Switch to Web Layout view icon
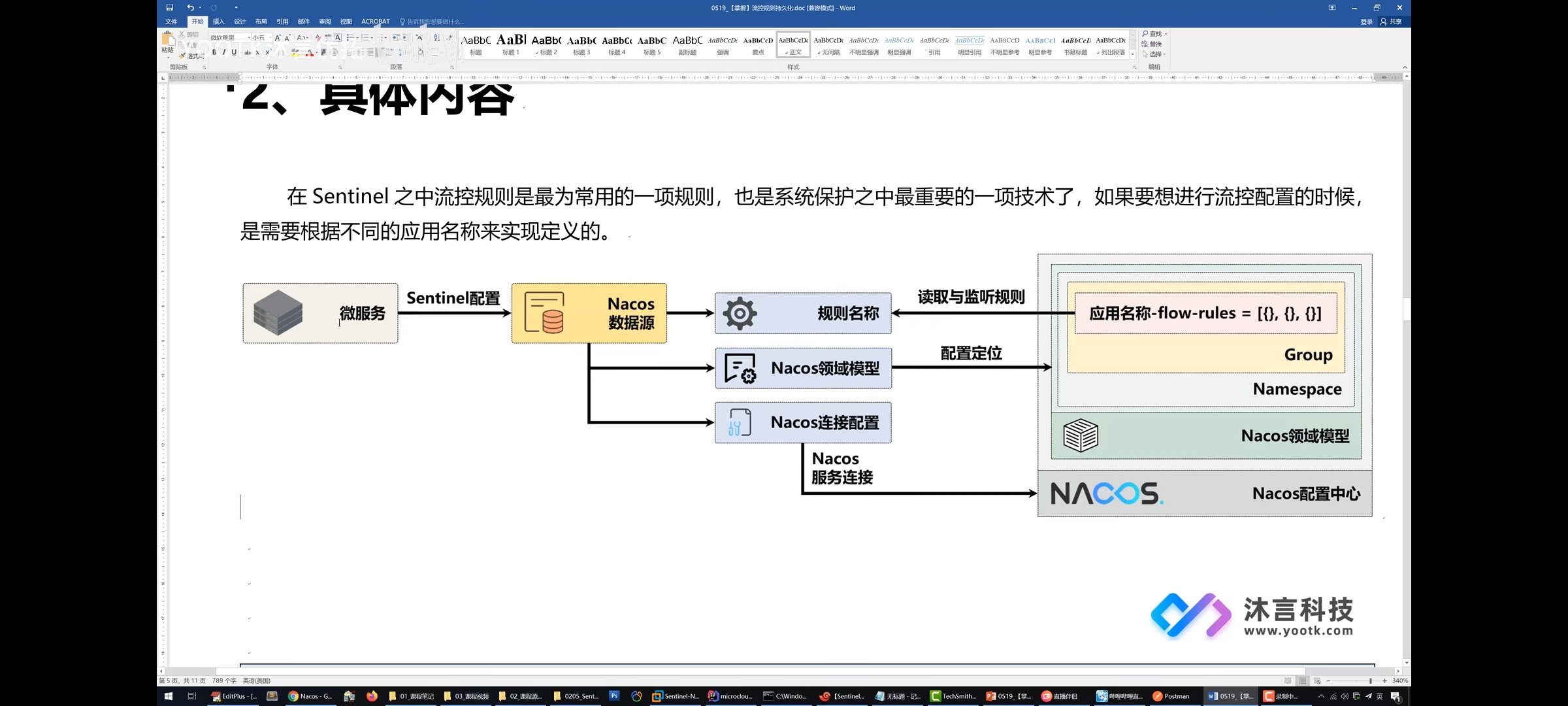Screen dimensions: 1568x706 click(1317, 681)
